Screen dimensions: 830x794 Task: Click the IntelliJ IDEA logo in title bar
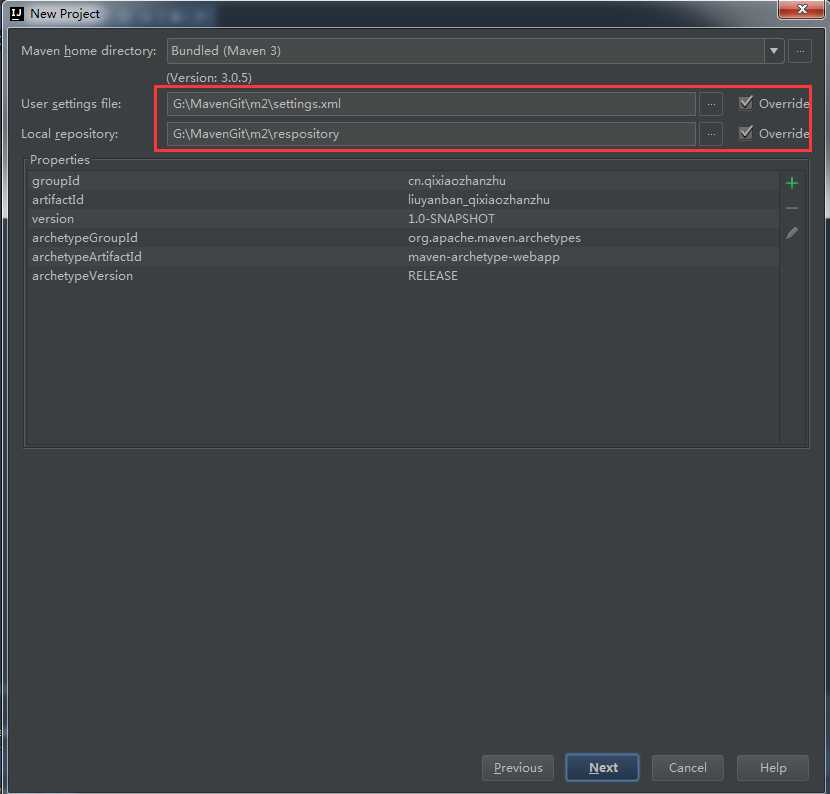pyautogui.click(x=17, y=14)
